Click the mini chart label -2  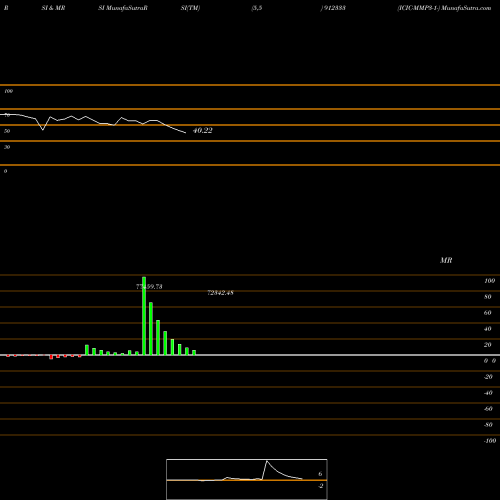tap(320, 486)
